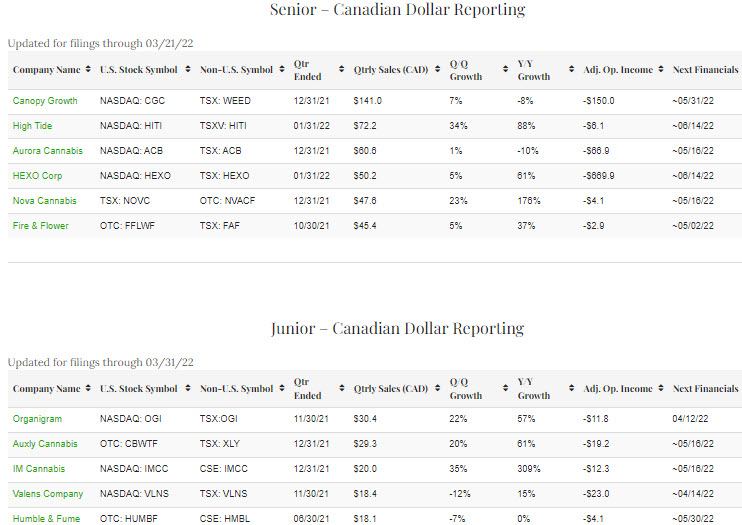
Task: Click Junior table Company Name sort icon
Action: pyautogui.click(x=88, y=389)
